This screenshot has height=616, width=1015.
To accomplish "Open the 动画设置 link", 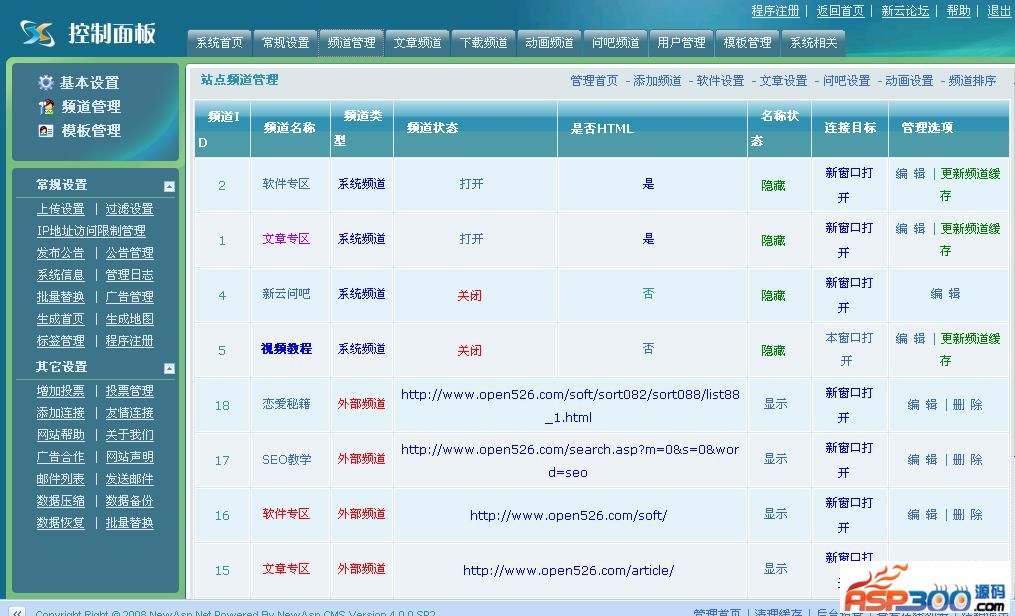I will (x=909, y=81).
